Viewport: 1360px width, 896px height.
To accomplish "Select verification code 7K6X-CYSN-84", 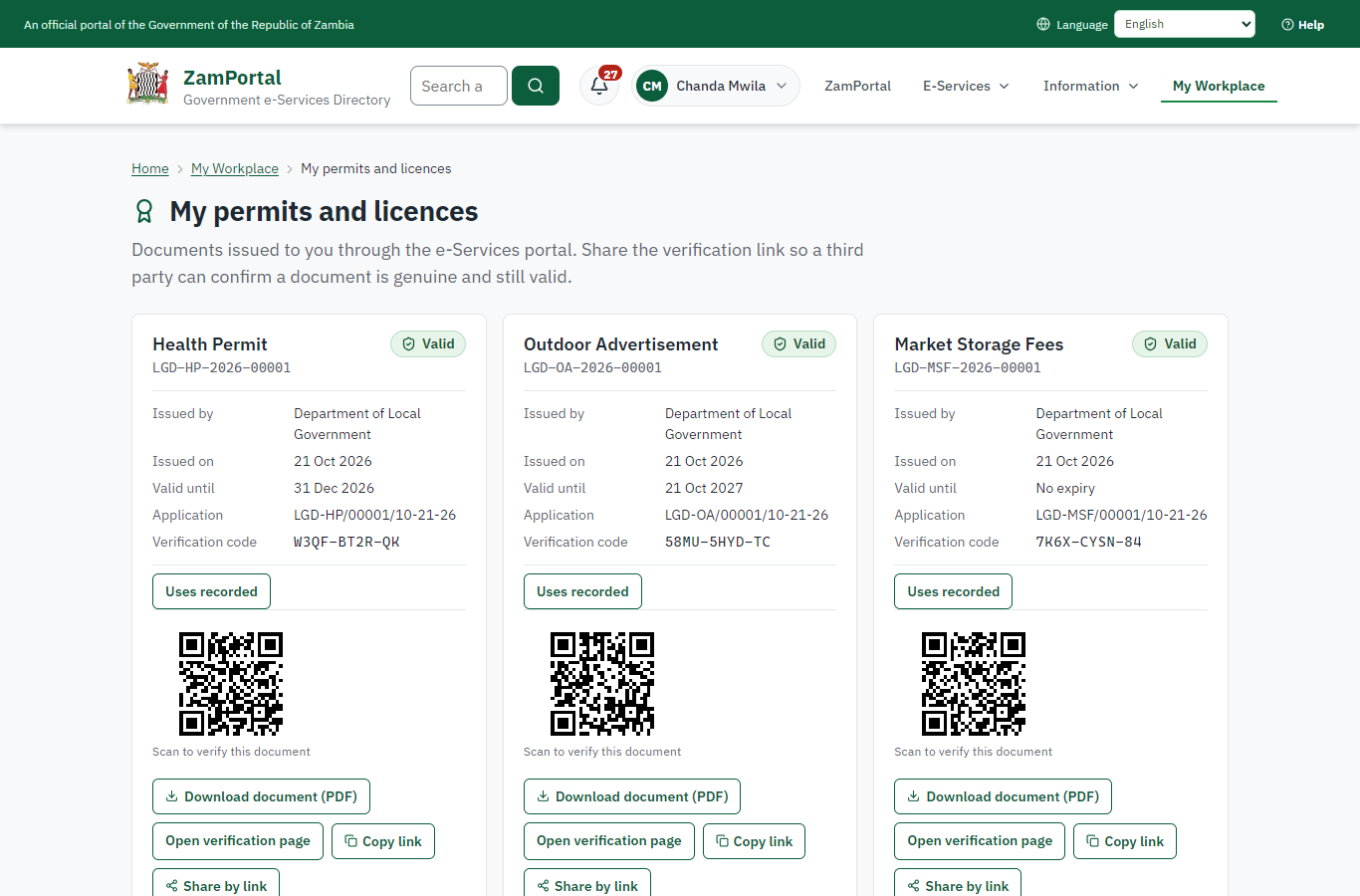I will pos(1088,543).
